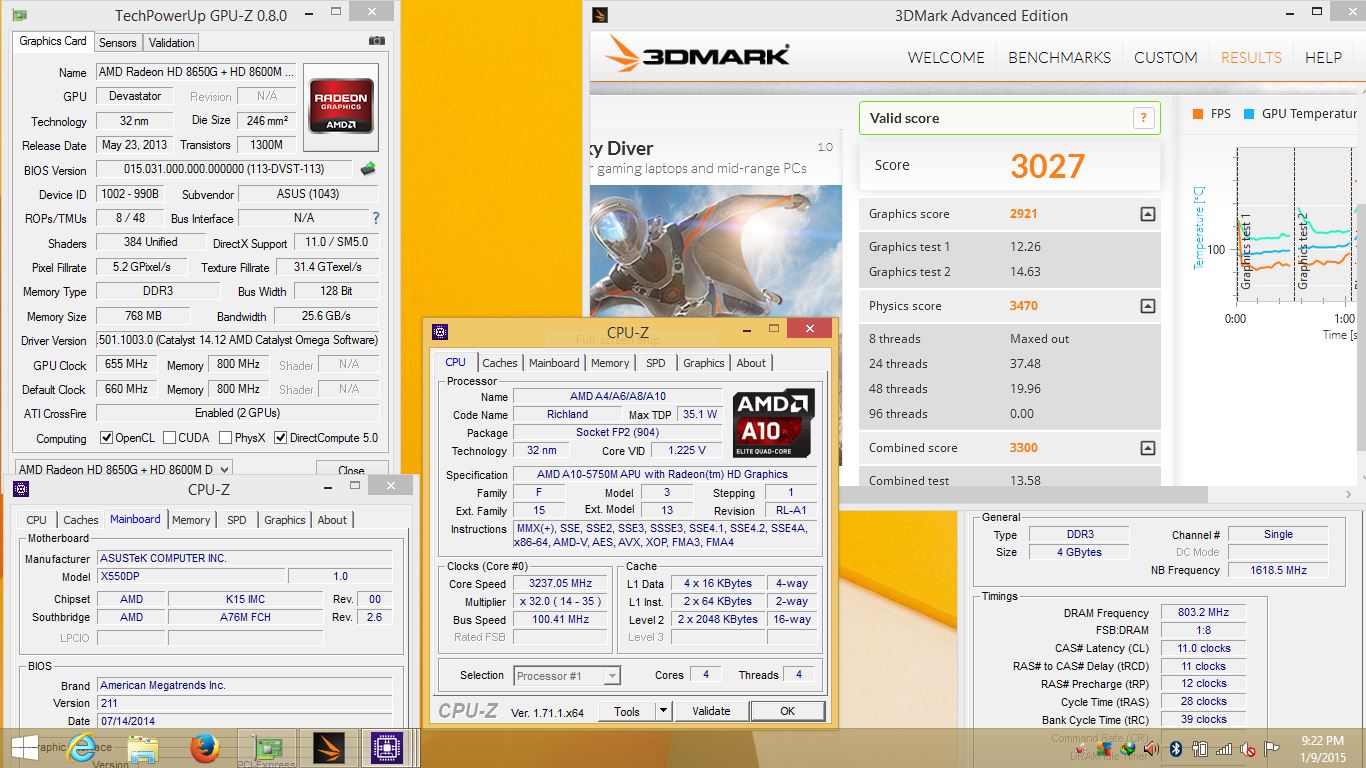
Task: Click the AMD A10 logo in CPU-Z
Action: pyautogui.click(x=773, y=423)
